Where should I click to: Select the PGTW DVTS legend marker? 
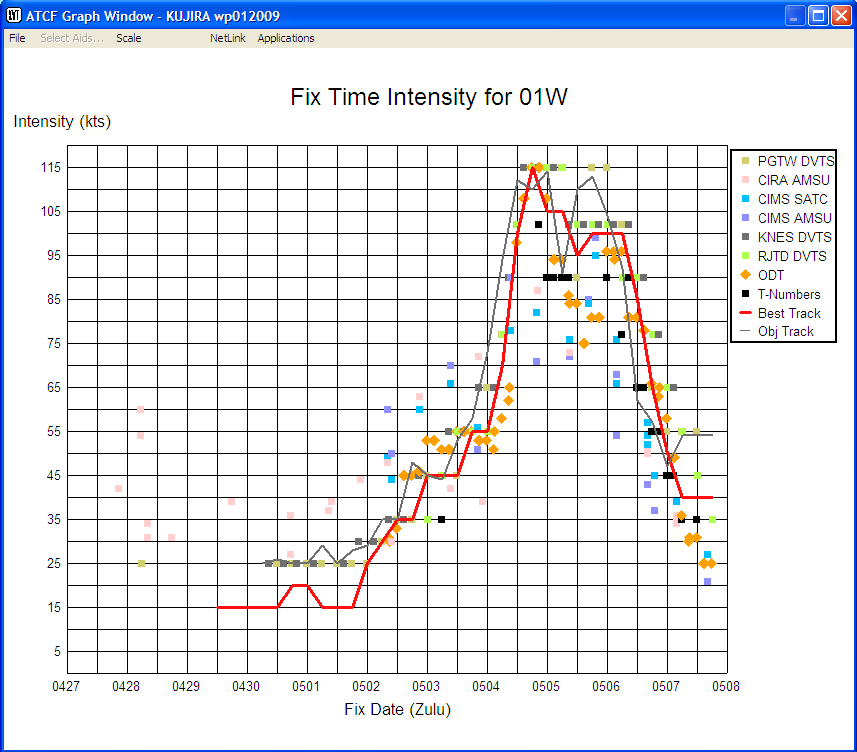[745, 161]
